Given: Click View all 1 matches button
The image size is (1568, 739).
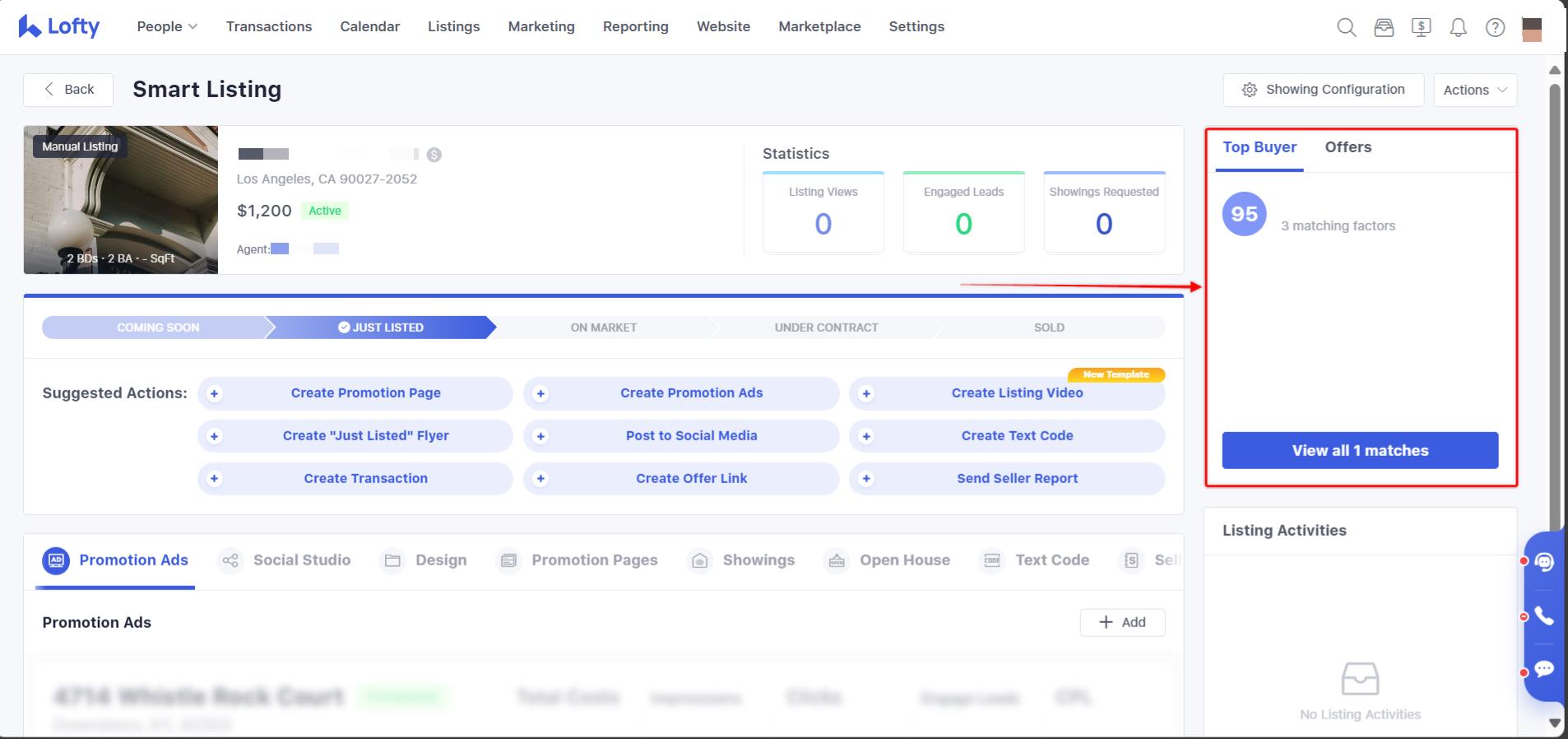Looking at the screenshot, I should [1360, 450].
